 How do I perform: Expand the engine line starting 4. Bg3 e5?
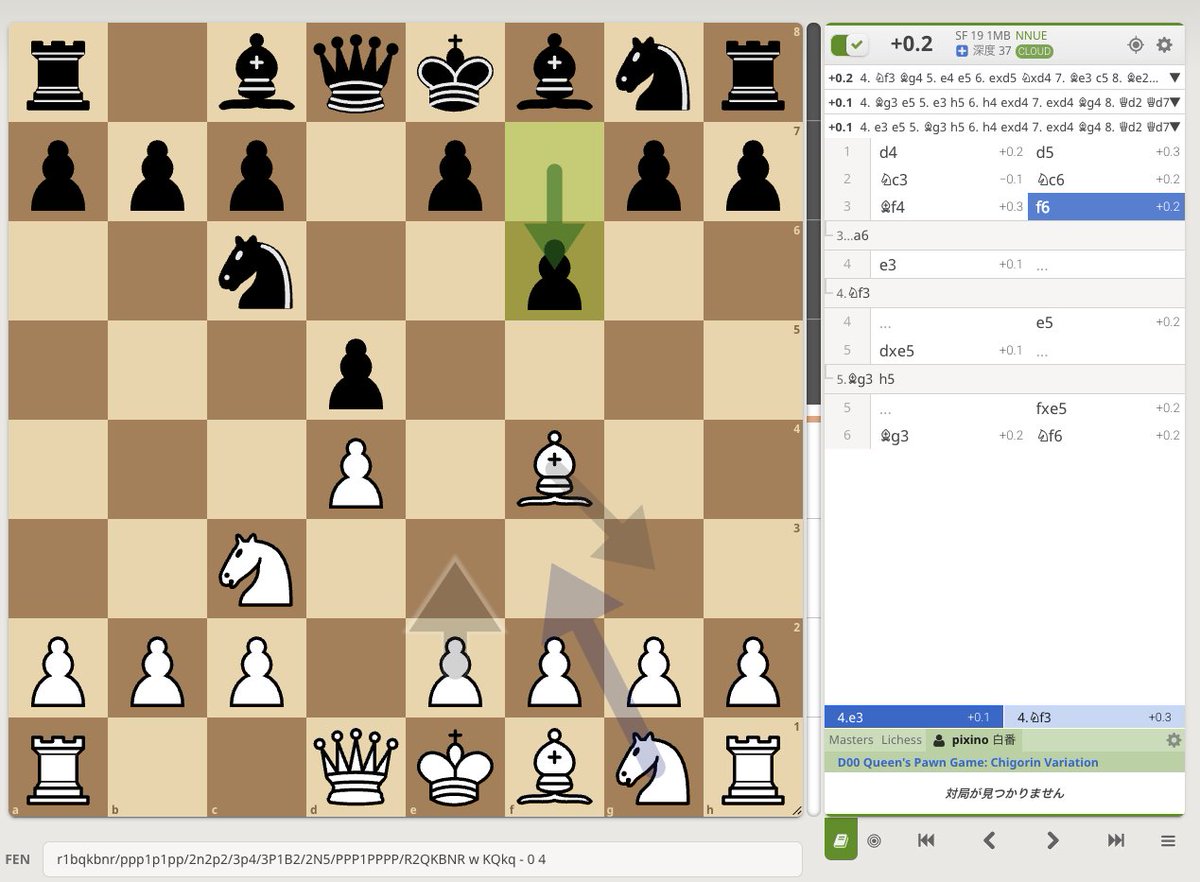point(1175,102)
